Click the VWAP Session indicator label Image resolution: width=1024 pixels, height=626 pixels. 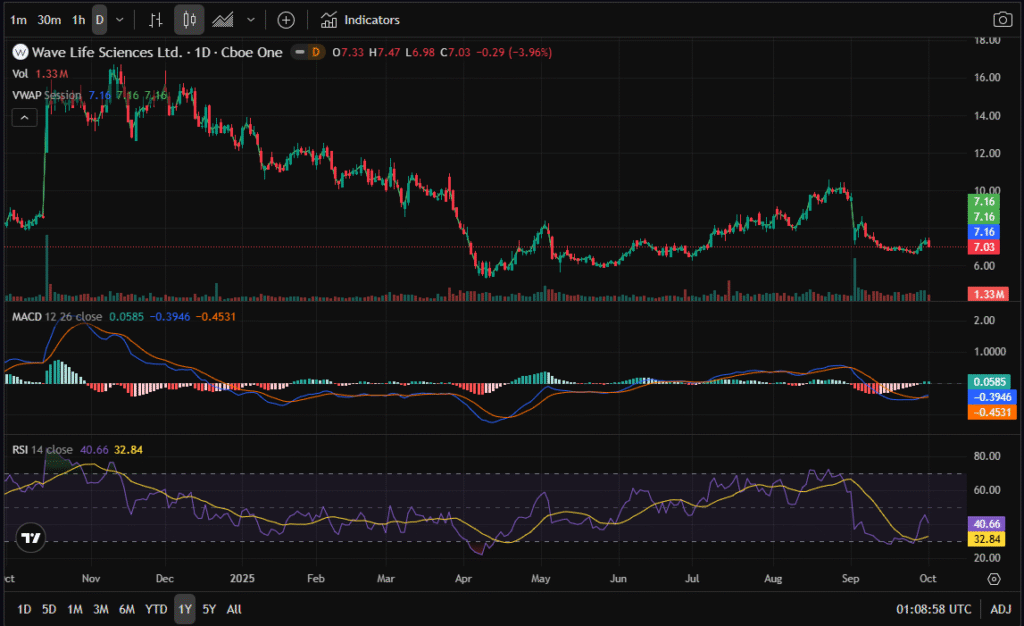pyautogui.click(x=46, y=95)
